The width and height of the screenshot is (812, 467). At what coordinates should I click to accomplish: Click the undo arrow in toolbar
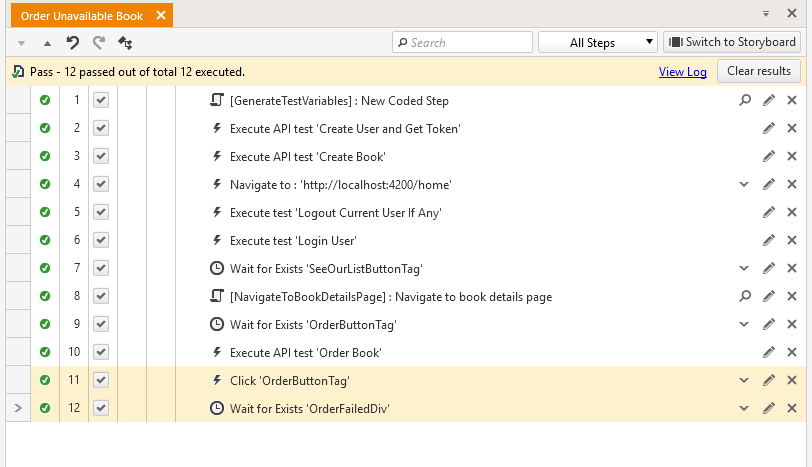coord(73,42)
